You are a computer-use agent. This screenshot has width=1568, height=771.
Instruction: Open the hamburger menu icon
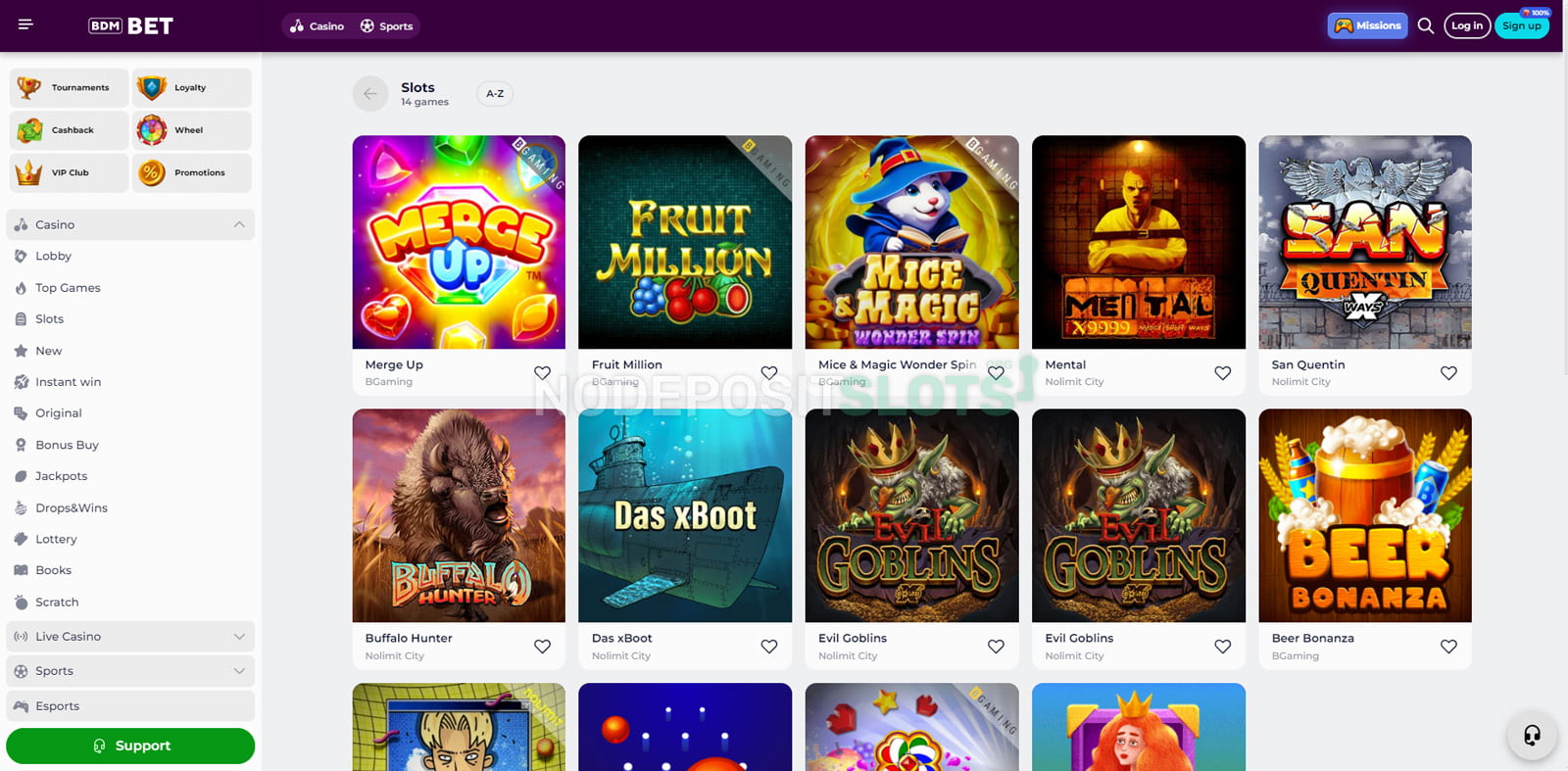(25, 24)
